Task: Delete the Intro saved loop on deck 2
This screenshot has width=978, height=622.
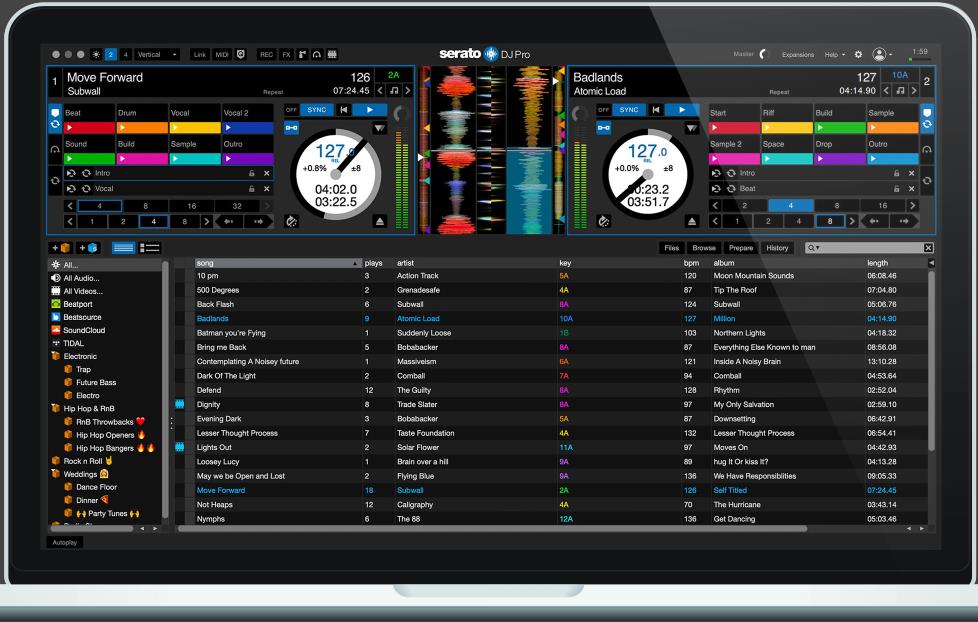Action: [911, 173]
